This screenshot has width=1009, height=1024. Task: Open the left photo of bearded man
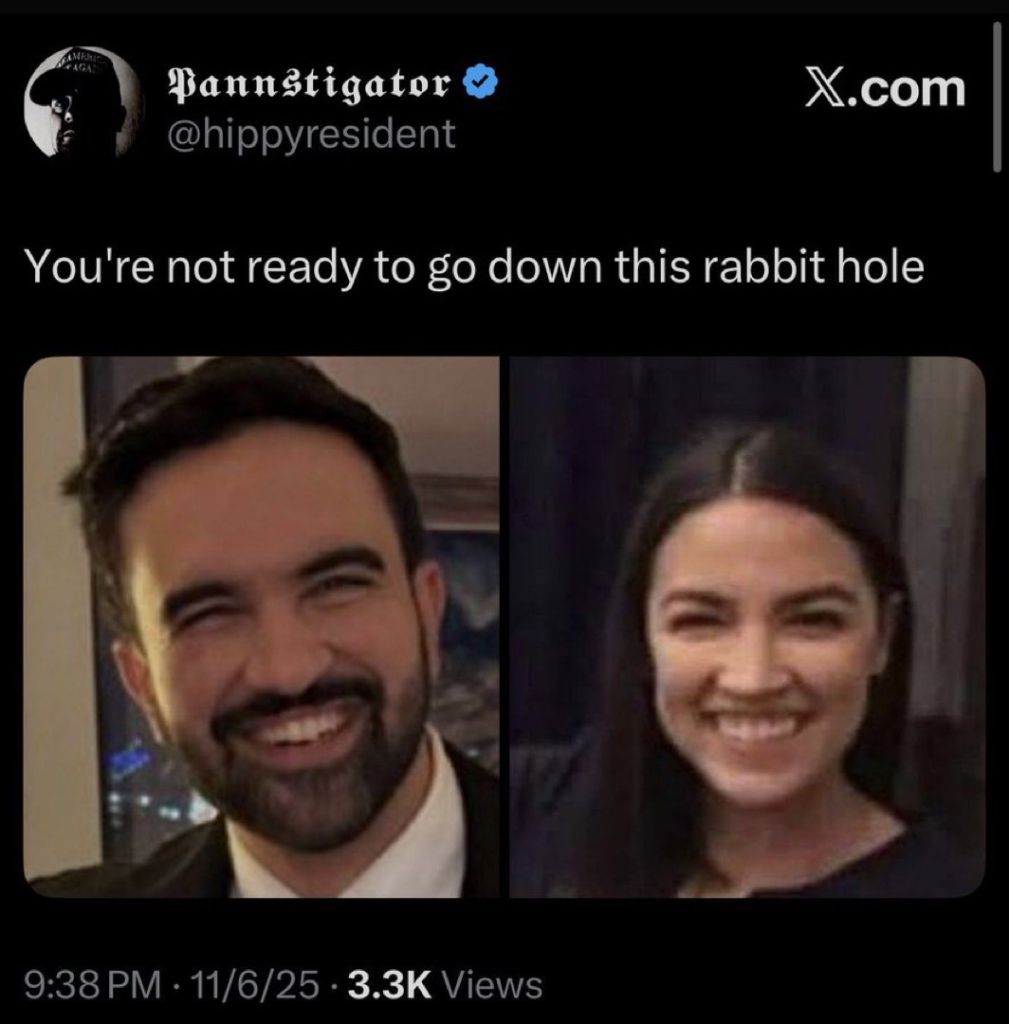click(262, 627)
